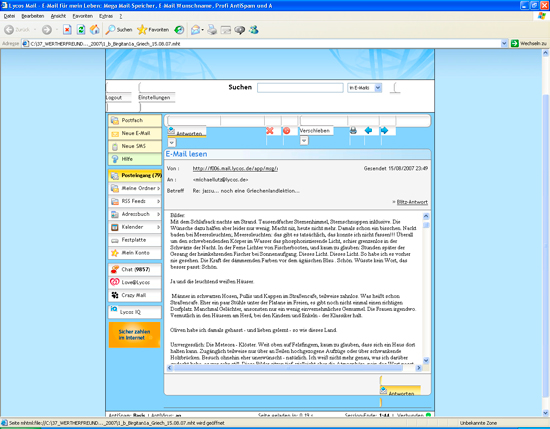Click the Logout link
This screenshot has width=550, height=429.
(x=114, y=98)
